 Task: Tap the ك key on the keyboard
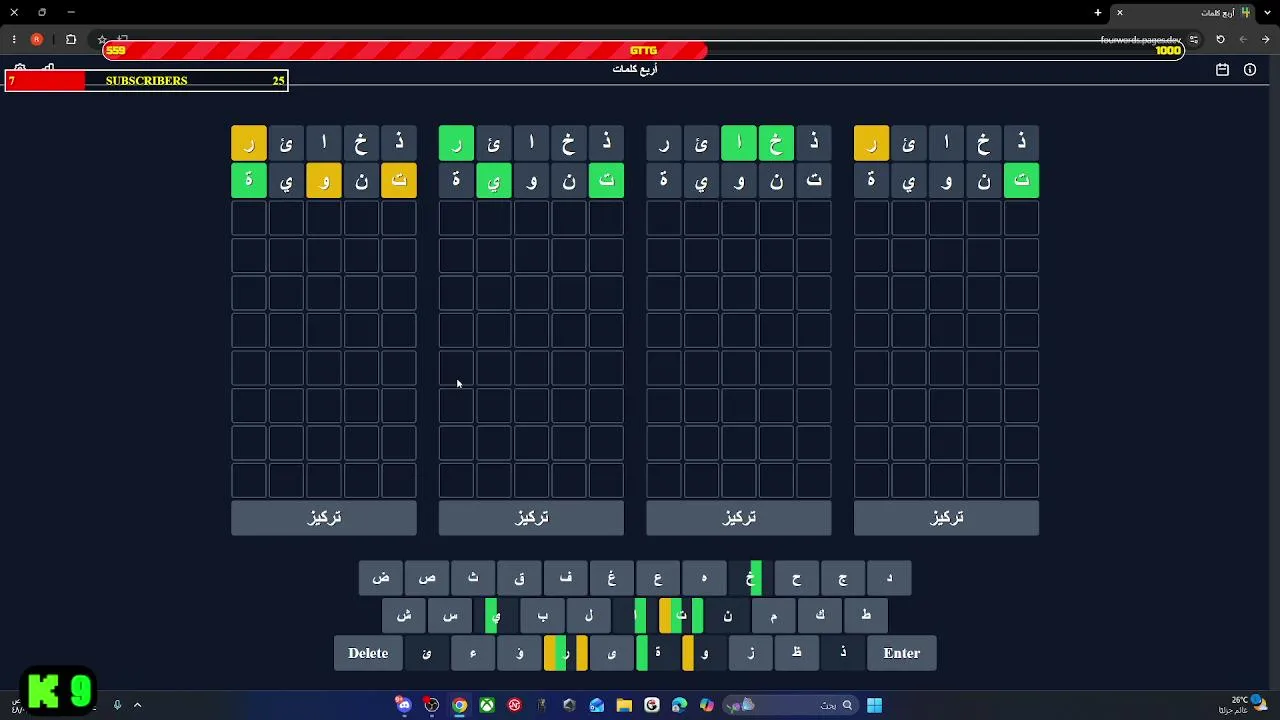click(820, 616)
